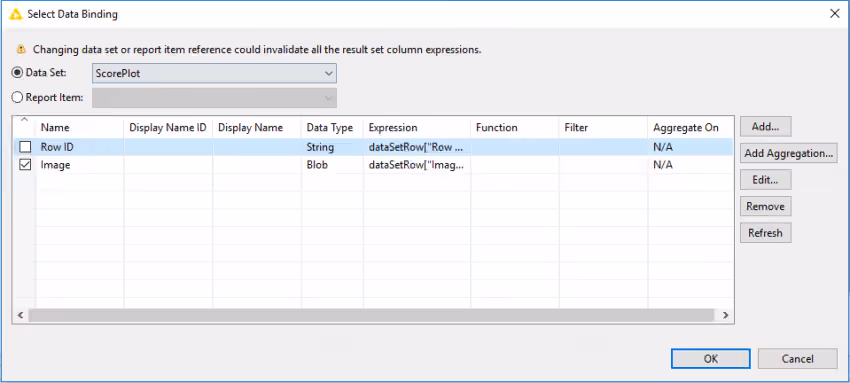Click the Add... button

(x=765, y=126)
